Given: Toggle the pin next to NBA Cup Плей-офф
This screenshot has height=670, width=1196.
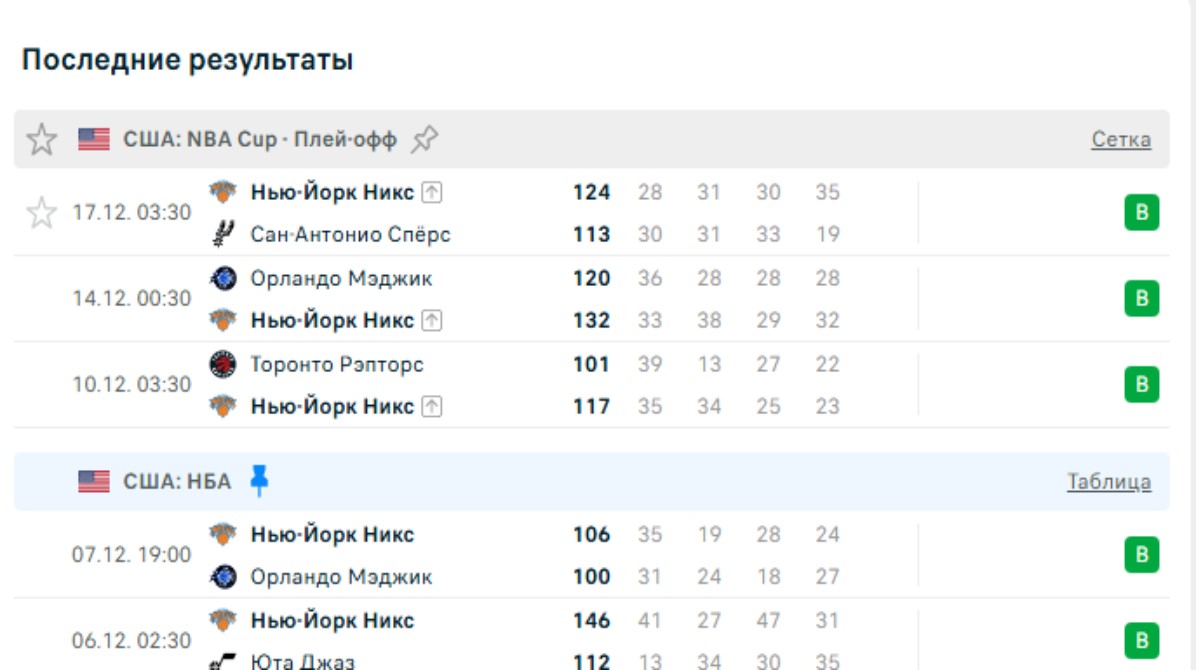Looking at the screenshot, I should [425, 140].
